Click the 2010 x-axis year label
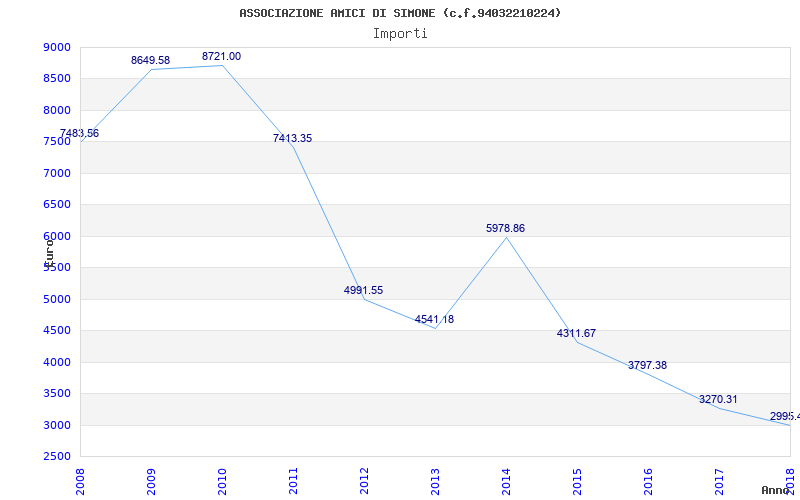 pos(222,481)
